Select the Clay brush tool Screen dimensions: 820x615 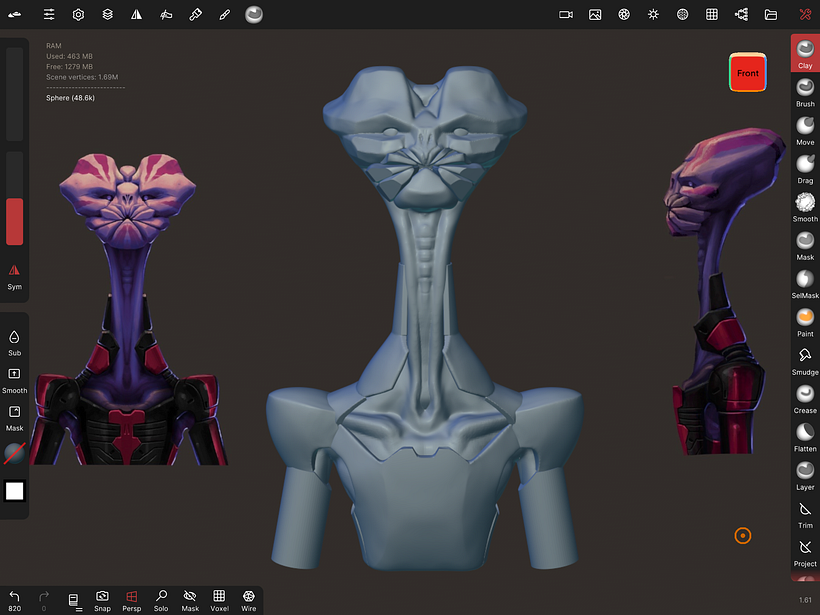coord(805,52)
